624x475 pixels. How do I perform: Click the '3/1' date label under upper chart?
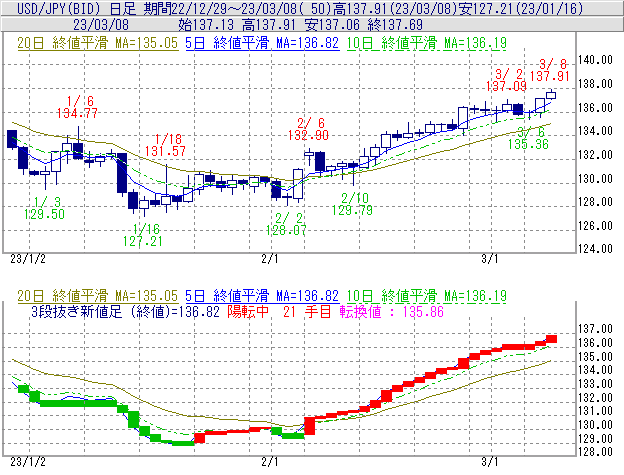point(489,259)
